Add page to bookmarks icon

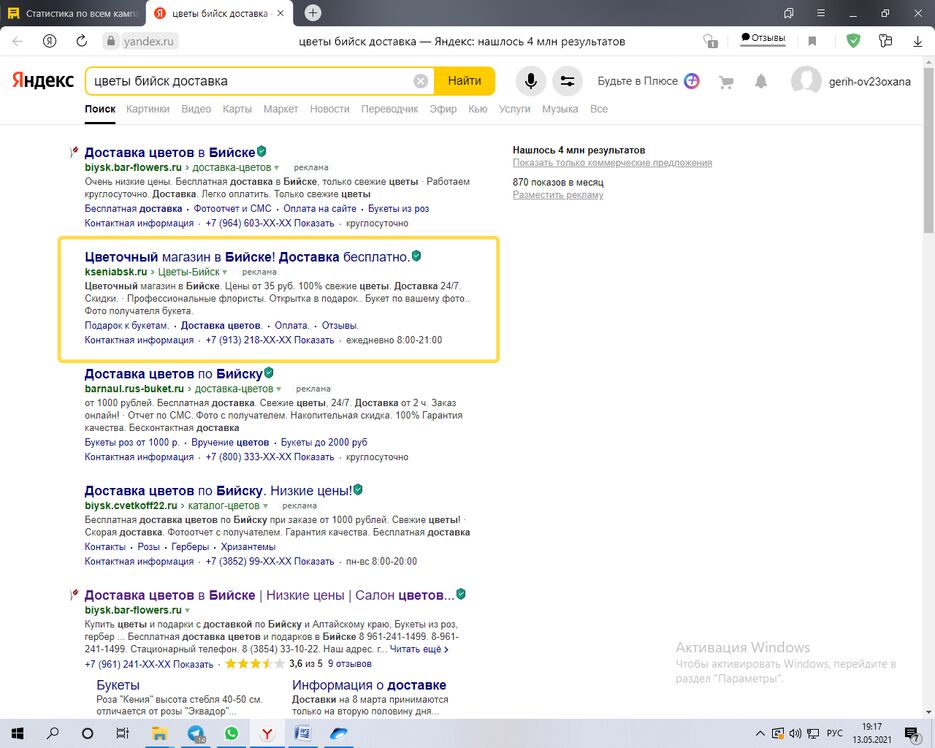click(812, 41)
